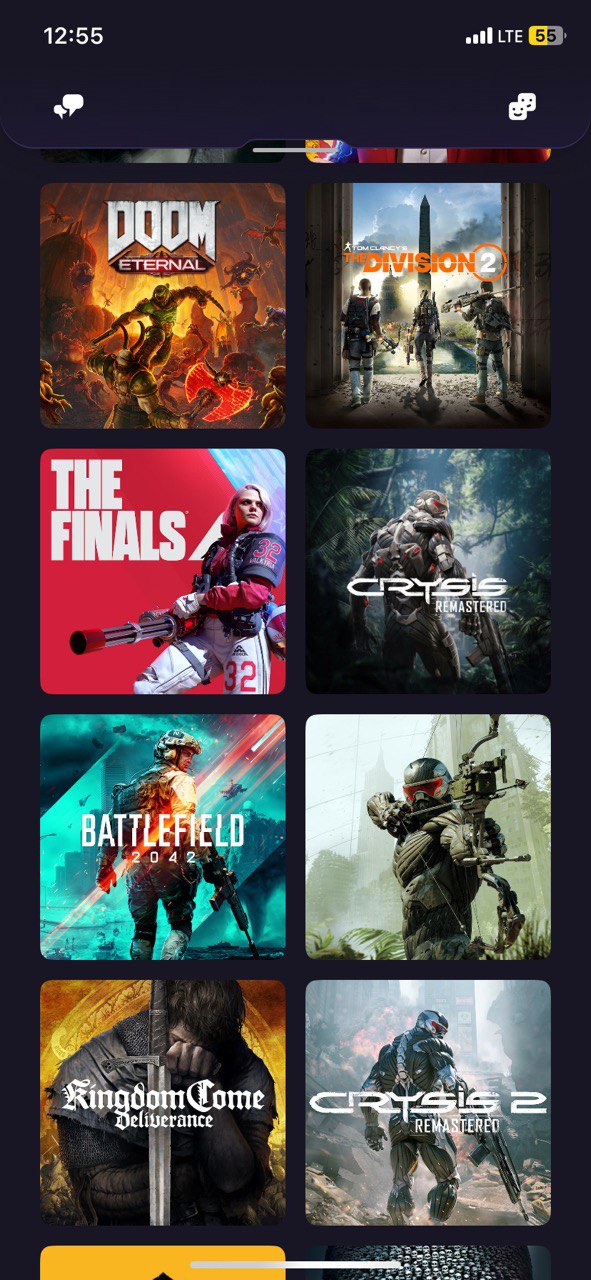The image size is (591, 1280).
Task: Open the DOOM Eternal game cover
Action: pyautogui.click(x=163, y=305)
